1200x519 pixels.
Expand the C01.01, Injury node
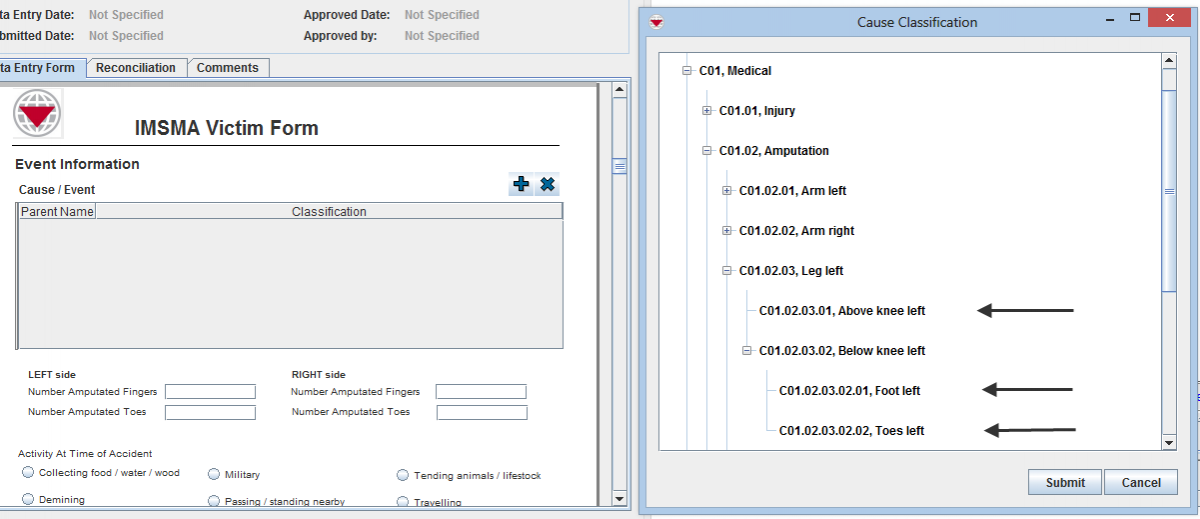pyautogui.click(x=707, y=111)
